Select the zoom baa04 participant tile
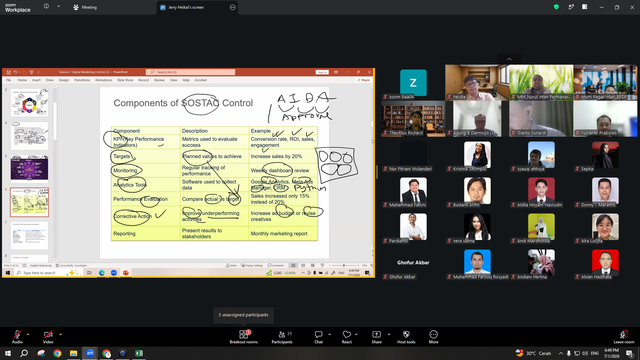Screen dimensions: 640x360 coord(413,82)
